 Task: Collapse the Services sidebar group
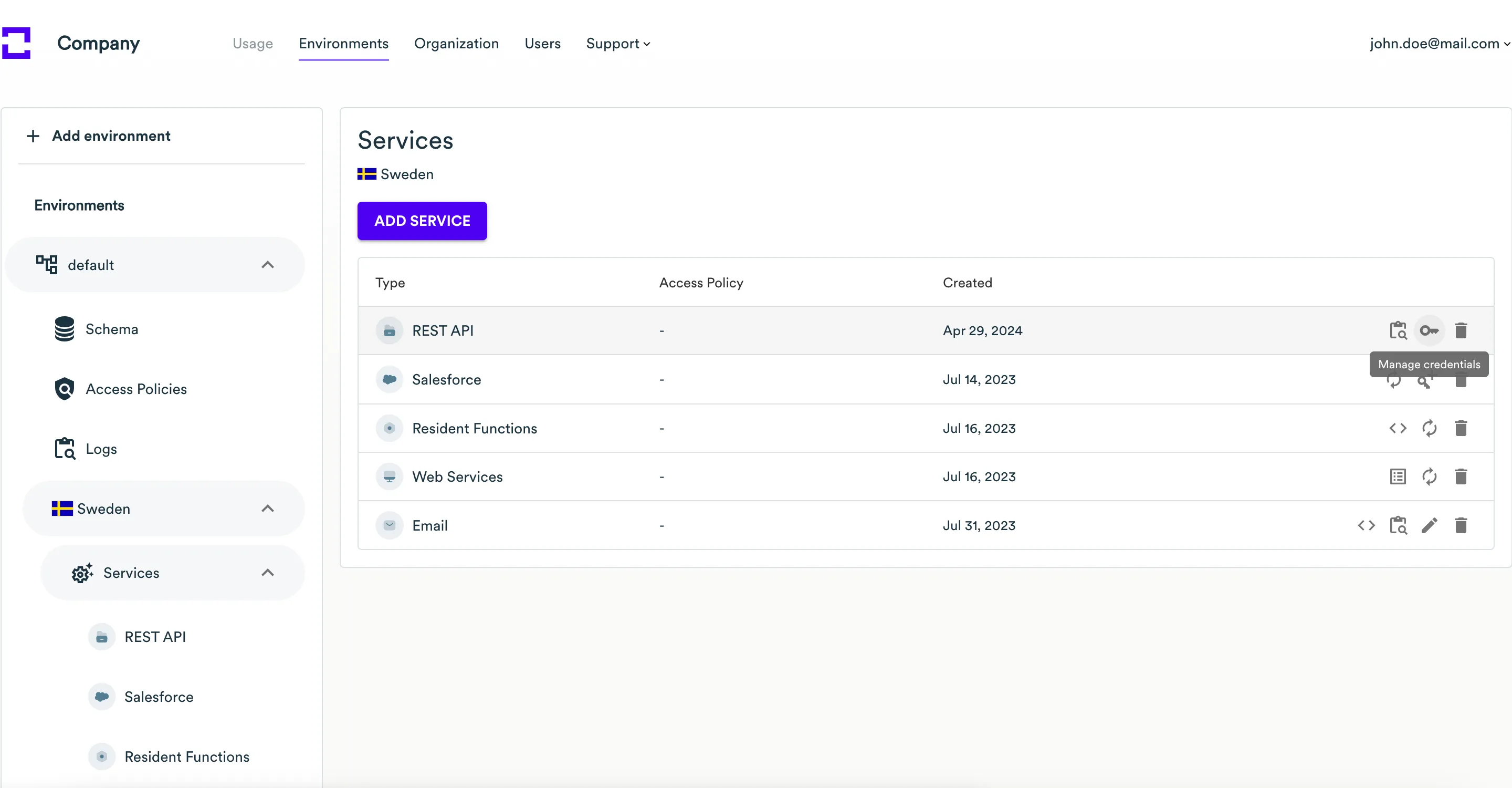pos(268,573)
